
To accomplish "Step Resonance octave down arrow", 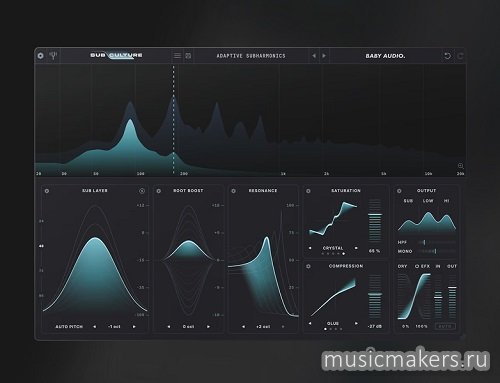I will coord(243,327).
